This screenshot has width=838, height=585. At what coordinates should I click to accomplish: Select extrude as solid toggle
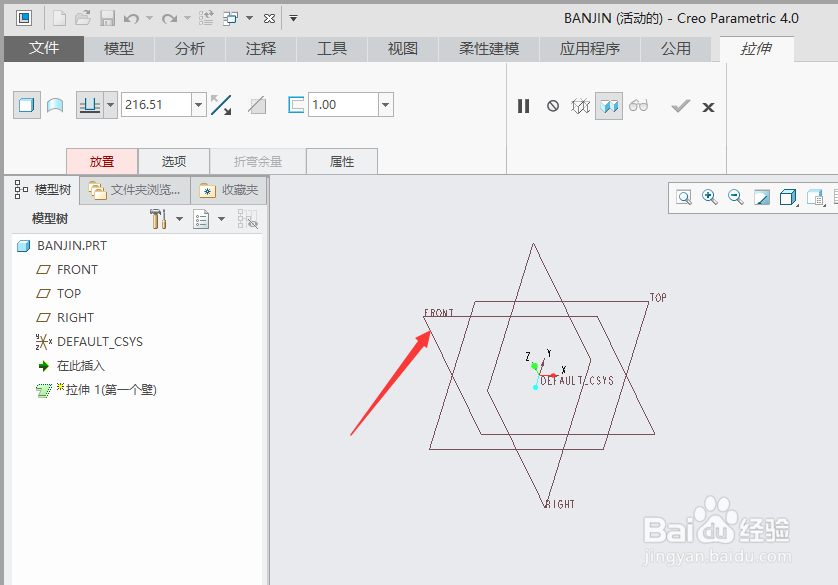[27, 105]
